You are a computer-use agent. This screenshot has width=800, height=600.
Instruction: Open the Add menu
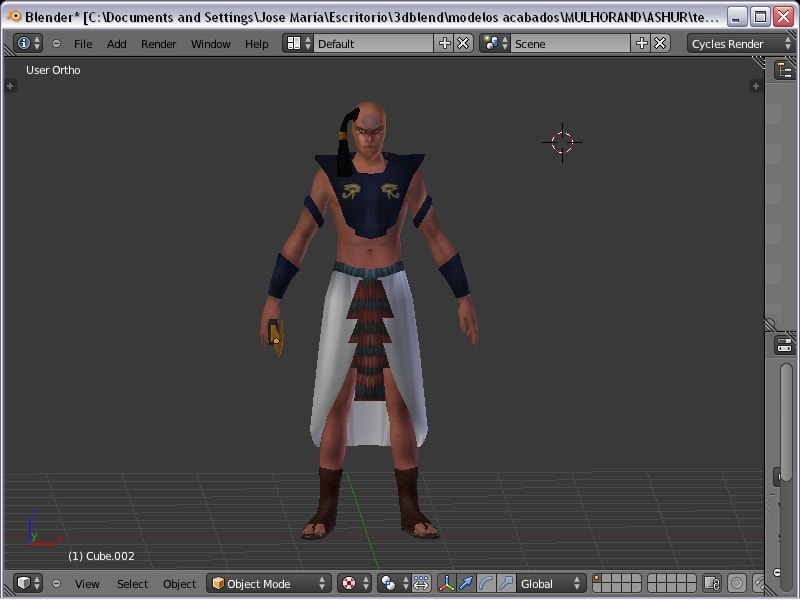(116, 44)
